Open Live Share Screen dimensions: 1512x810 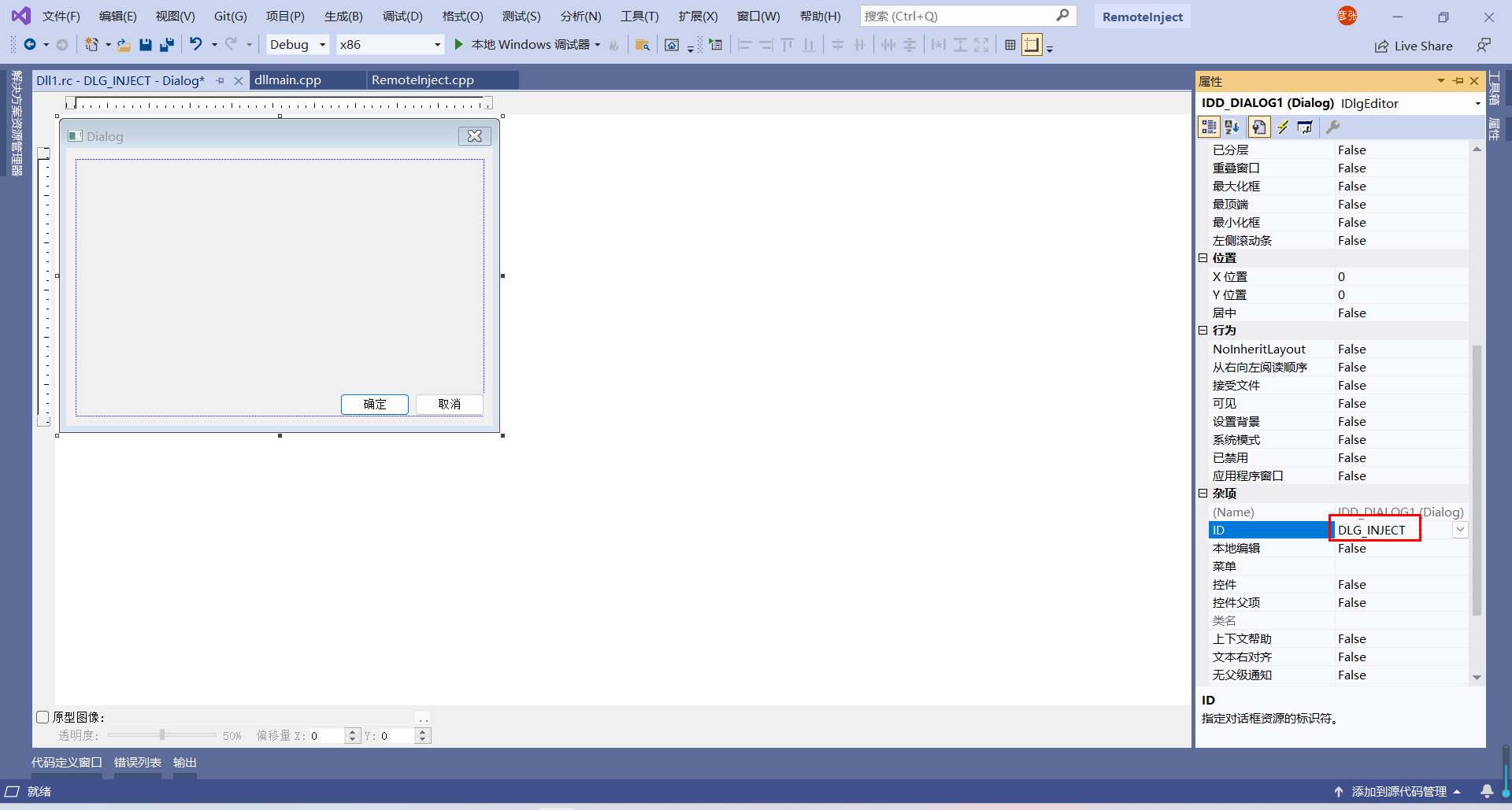point(1414,46)
